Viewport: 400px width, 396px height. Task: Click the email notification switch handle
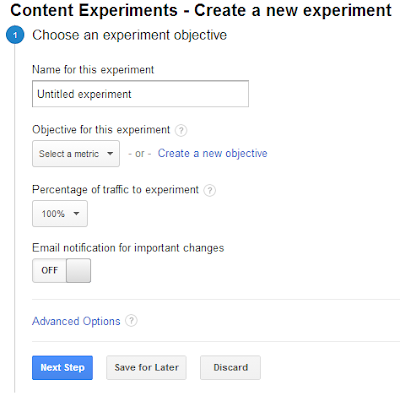coord(78,270)
